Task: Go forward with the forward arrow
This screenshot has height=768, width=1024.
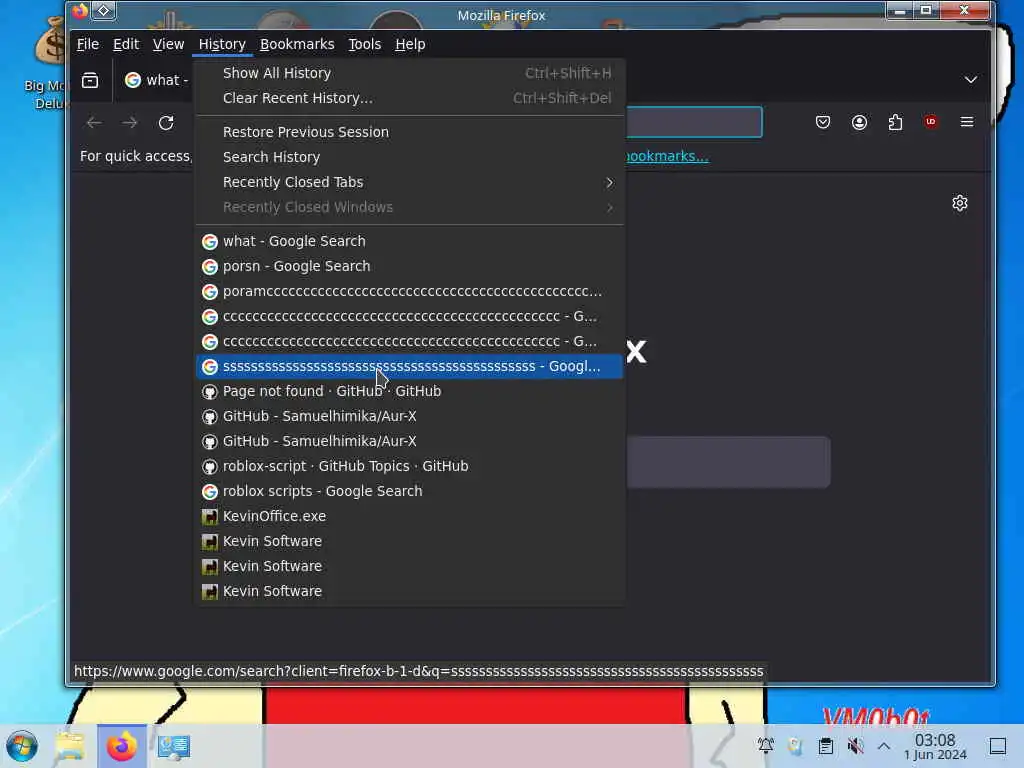Action: tap(129, 122)
